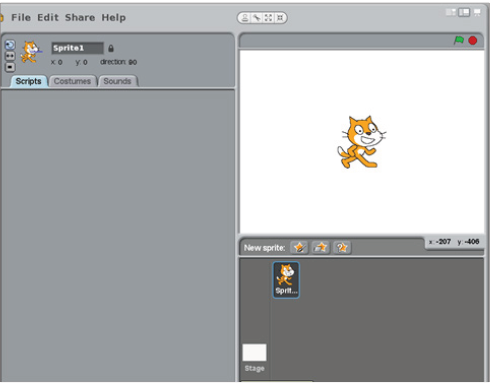This screenshot has width=492, height=384.
Task: Set rotation style to can rotate
Action: (x=10, y=45)
